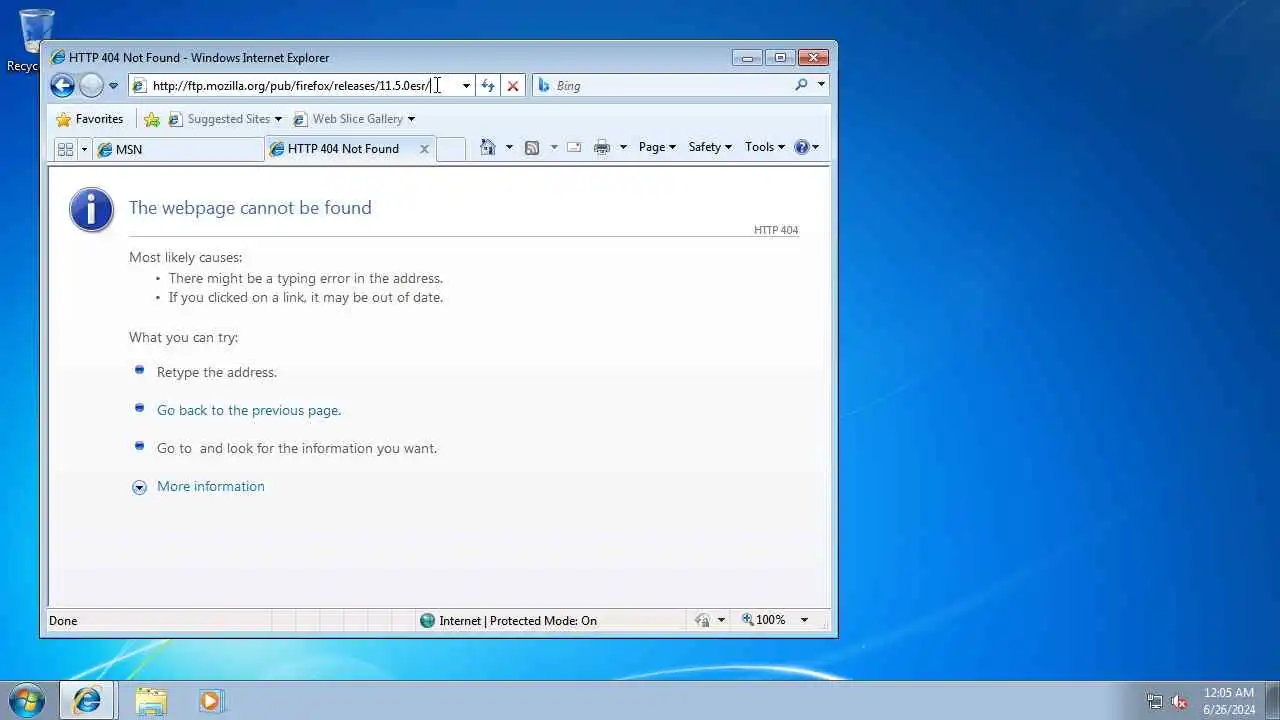Click the search magnifier icon
The image size is (1280, 720).
coord(801,85)
